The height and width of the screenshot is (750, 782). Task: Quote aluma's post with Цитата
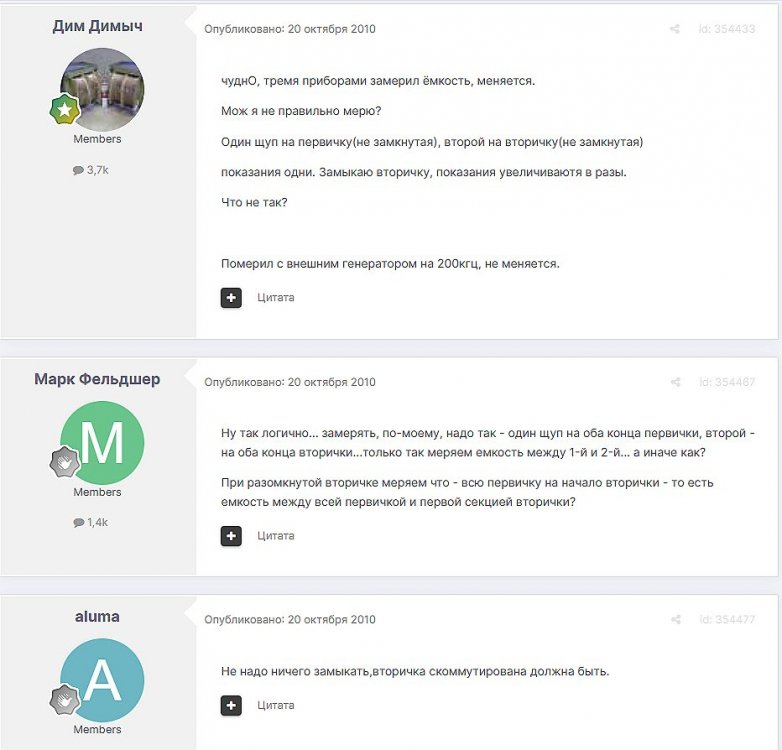tap(276, 706)
